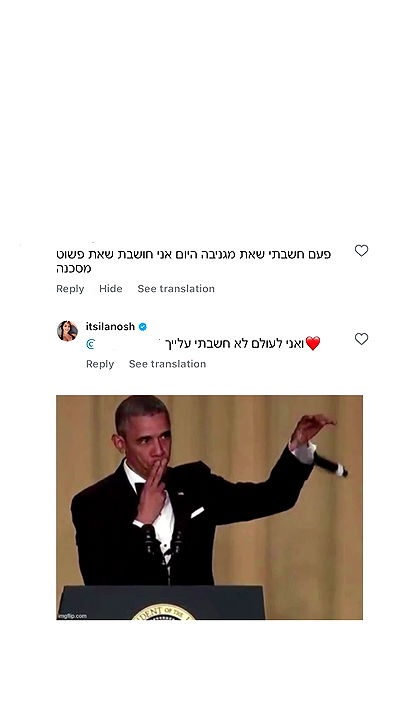Click the imgflip.com watermark on the meme
Viewport: 400px width, 710px height.
(72, 616)
